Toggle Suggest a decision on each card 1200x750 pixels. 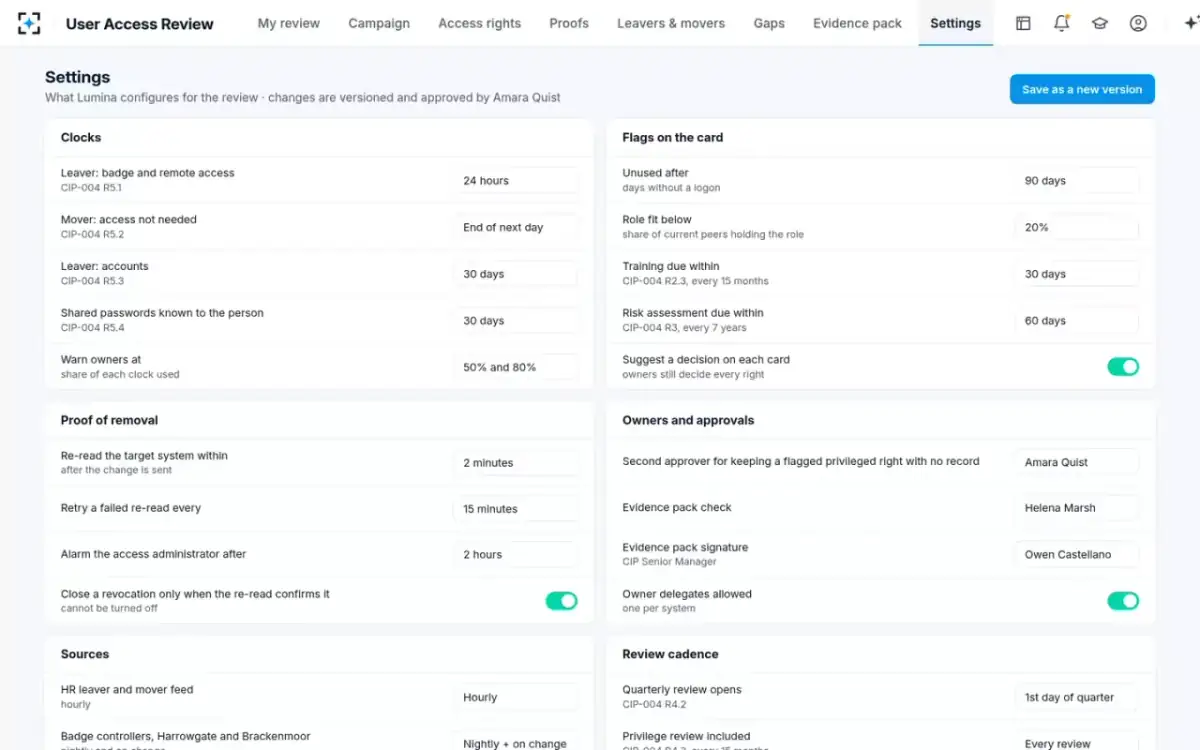(1123, 367)
